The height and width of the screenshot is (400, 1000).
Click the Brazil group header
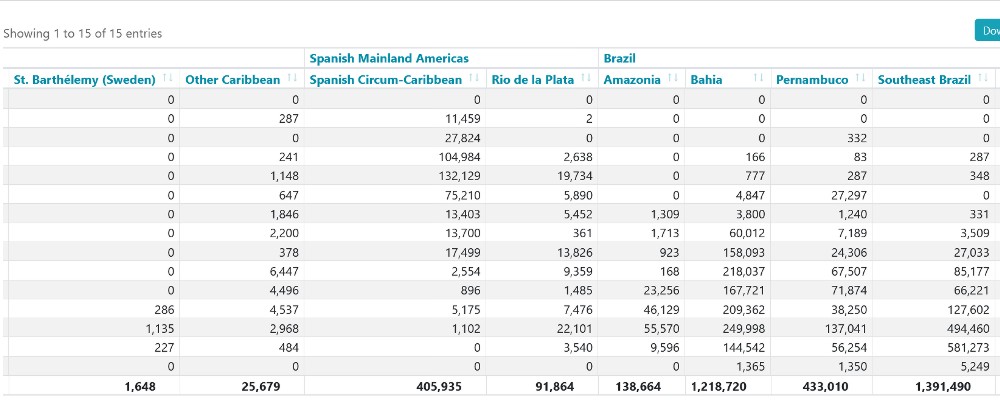(x=620, y=59)
